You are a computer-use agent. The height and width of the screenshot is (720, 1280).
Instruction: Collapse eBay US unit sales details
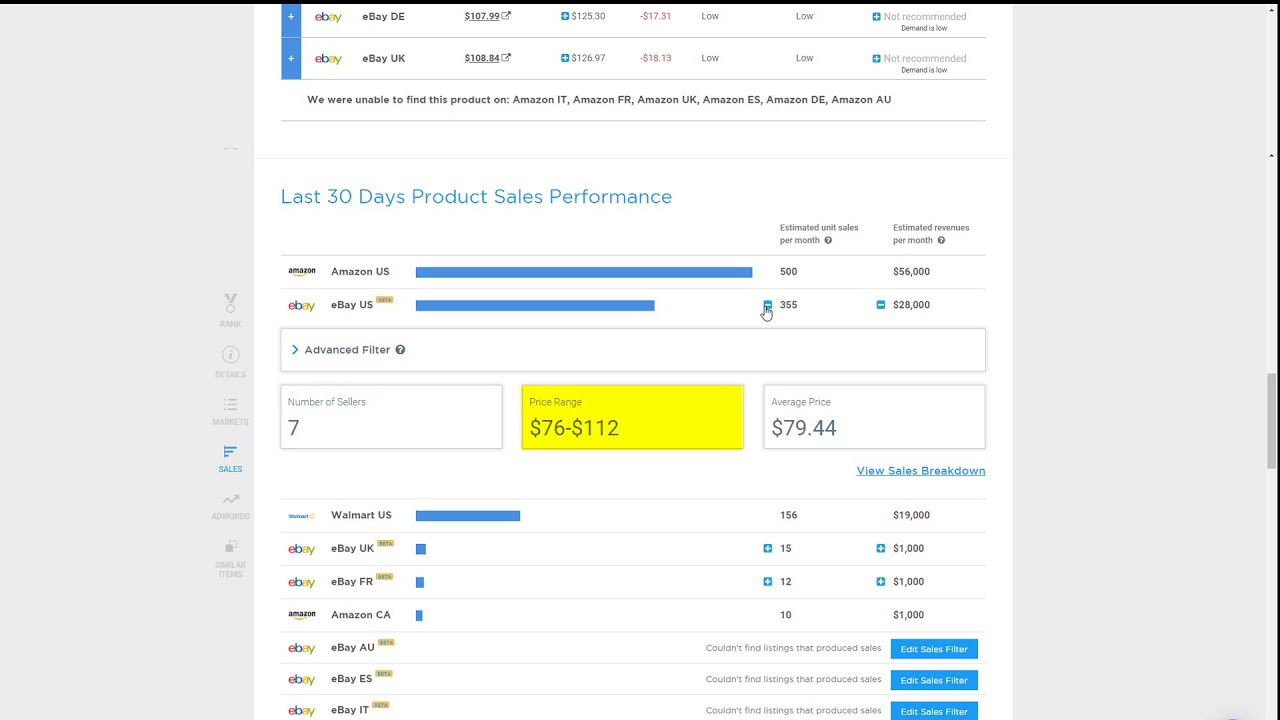pyautogui.click(x=768, y=305)
